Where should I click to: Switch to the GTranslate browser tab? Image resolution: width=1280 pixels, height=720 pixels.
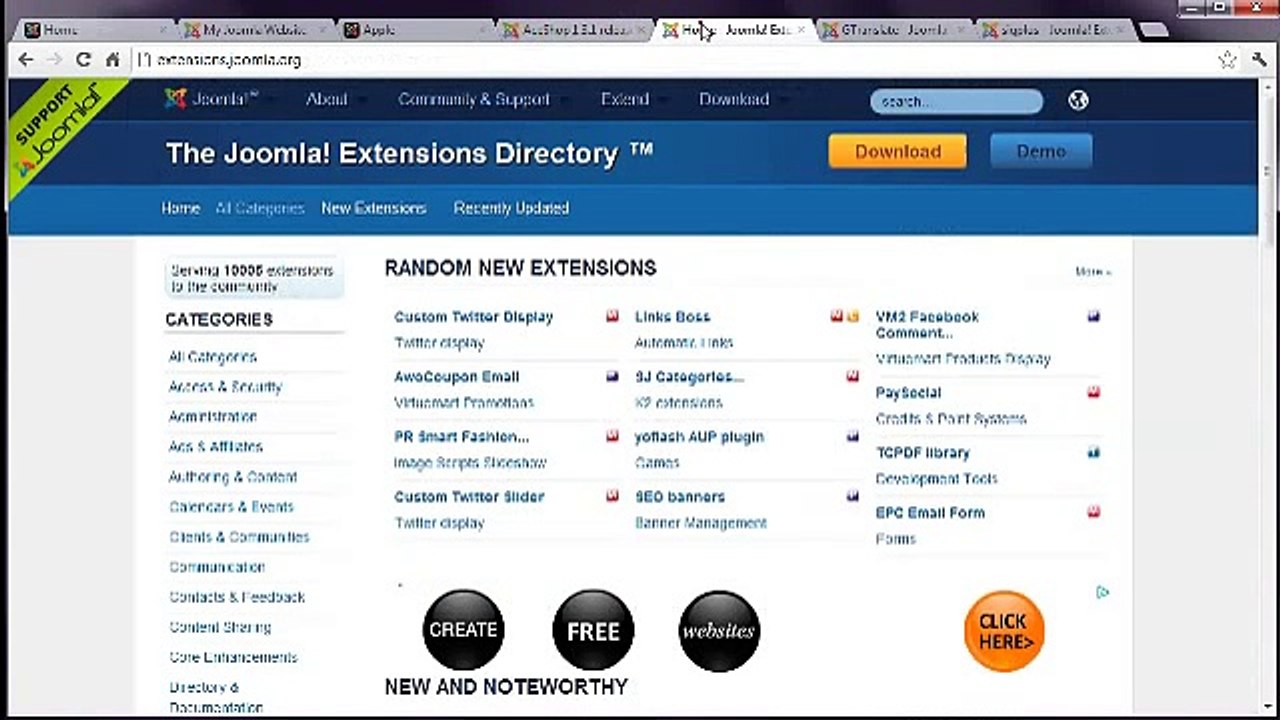[896, 30]
